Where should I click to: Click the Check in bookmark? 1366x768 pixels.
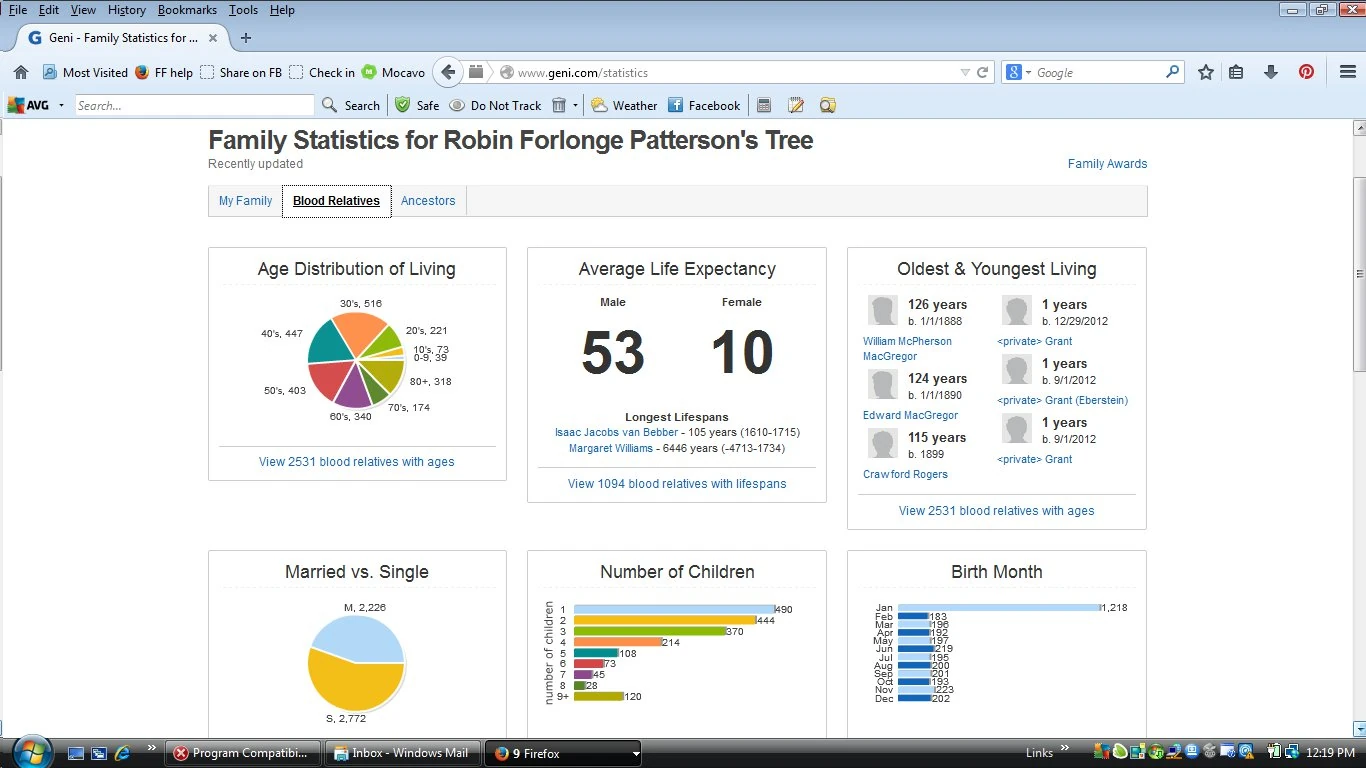[x=322, y=72]
